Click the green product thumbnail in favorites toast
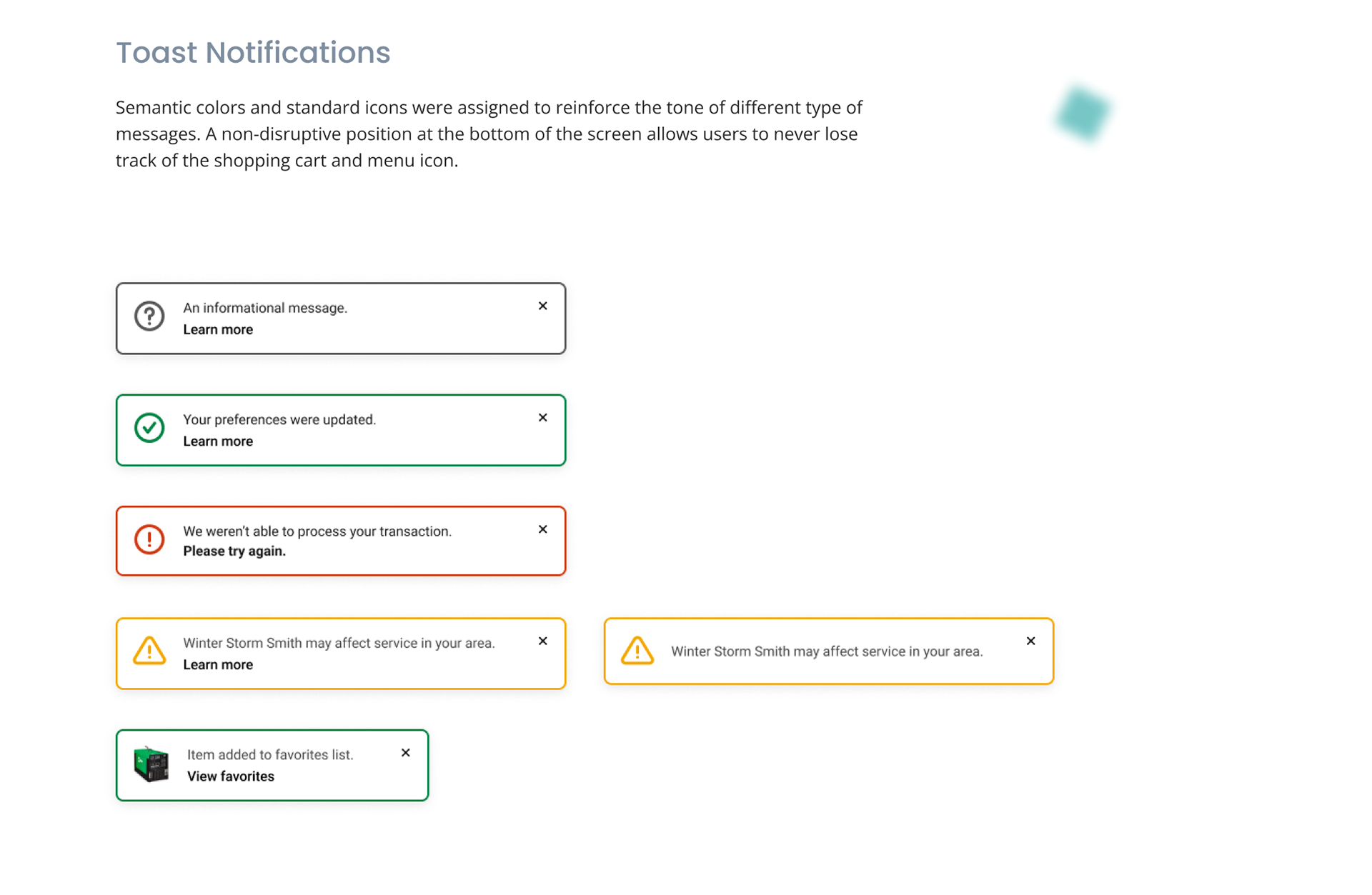The height and width of the screenshot is (895, 1372). pyautogui.click(x=151, y=764)
